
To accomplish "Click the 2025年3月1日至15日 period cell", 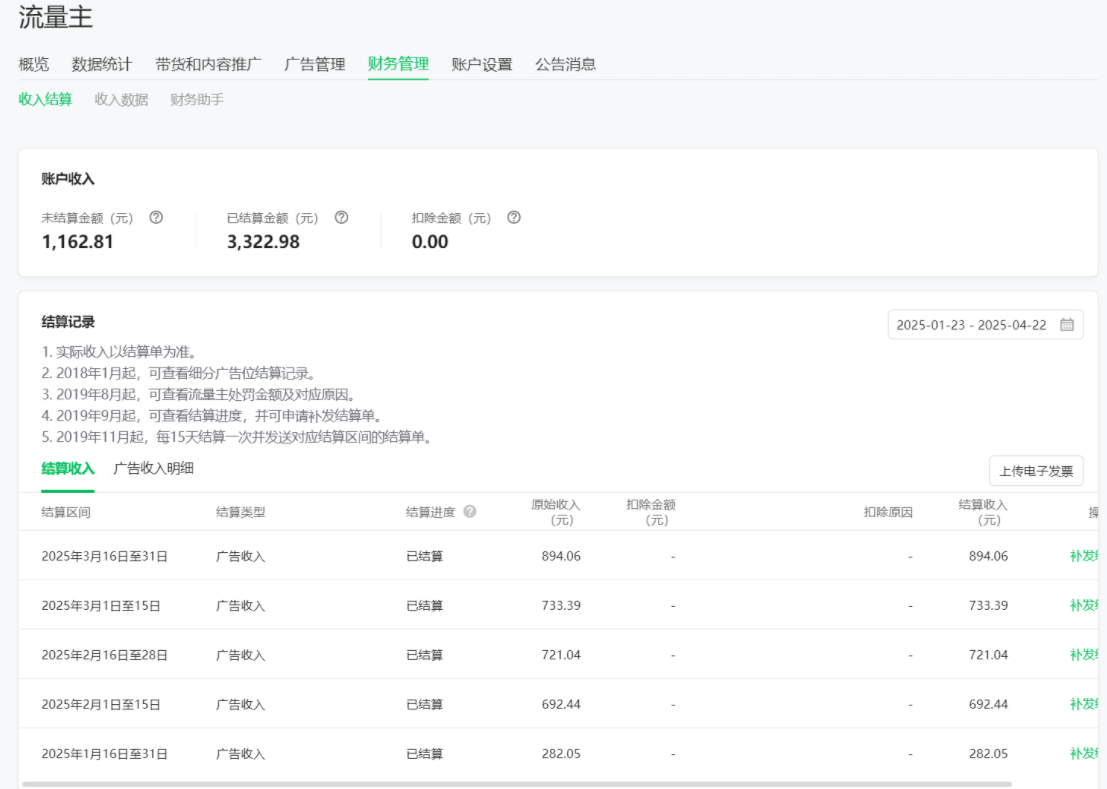I will pyautogui.click(x=101, y=606).
